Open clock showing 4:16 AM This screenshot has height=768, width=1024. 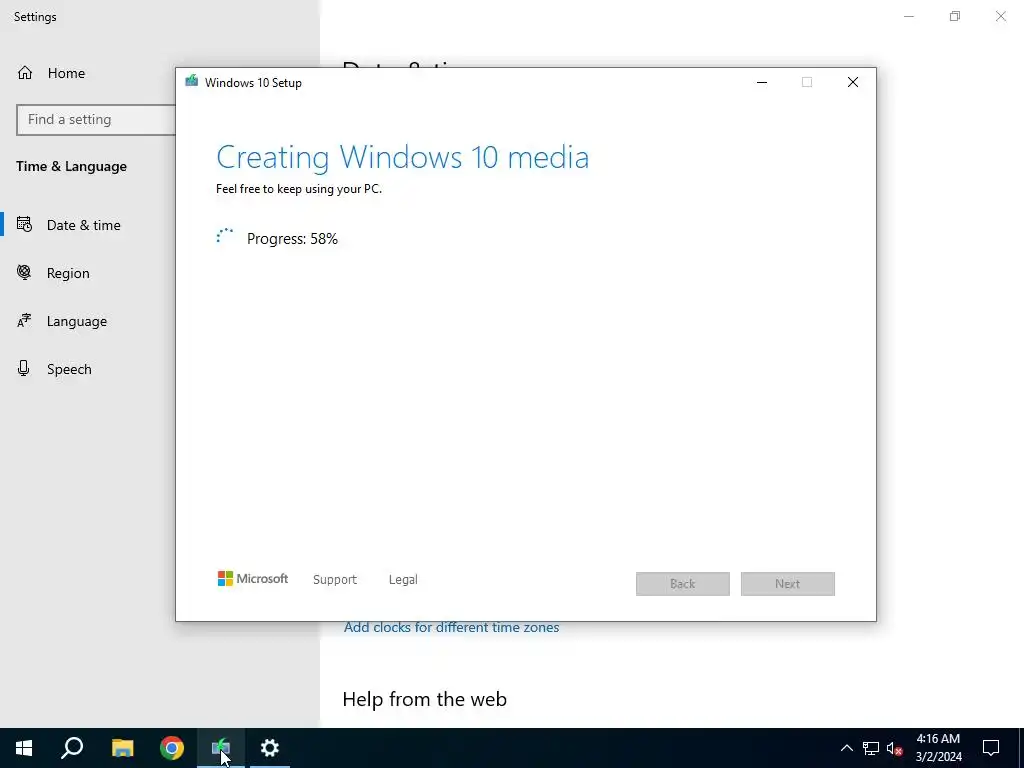938,748
